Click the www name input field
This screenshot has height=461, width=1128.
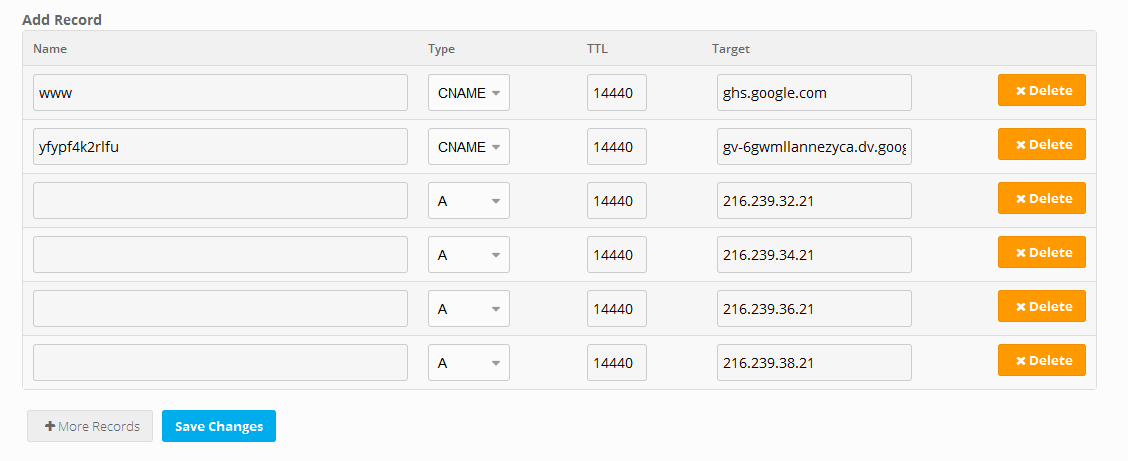[x=220, y=93]
